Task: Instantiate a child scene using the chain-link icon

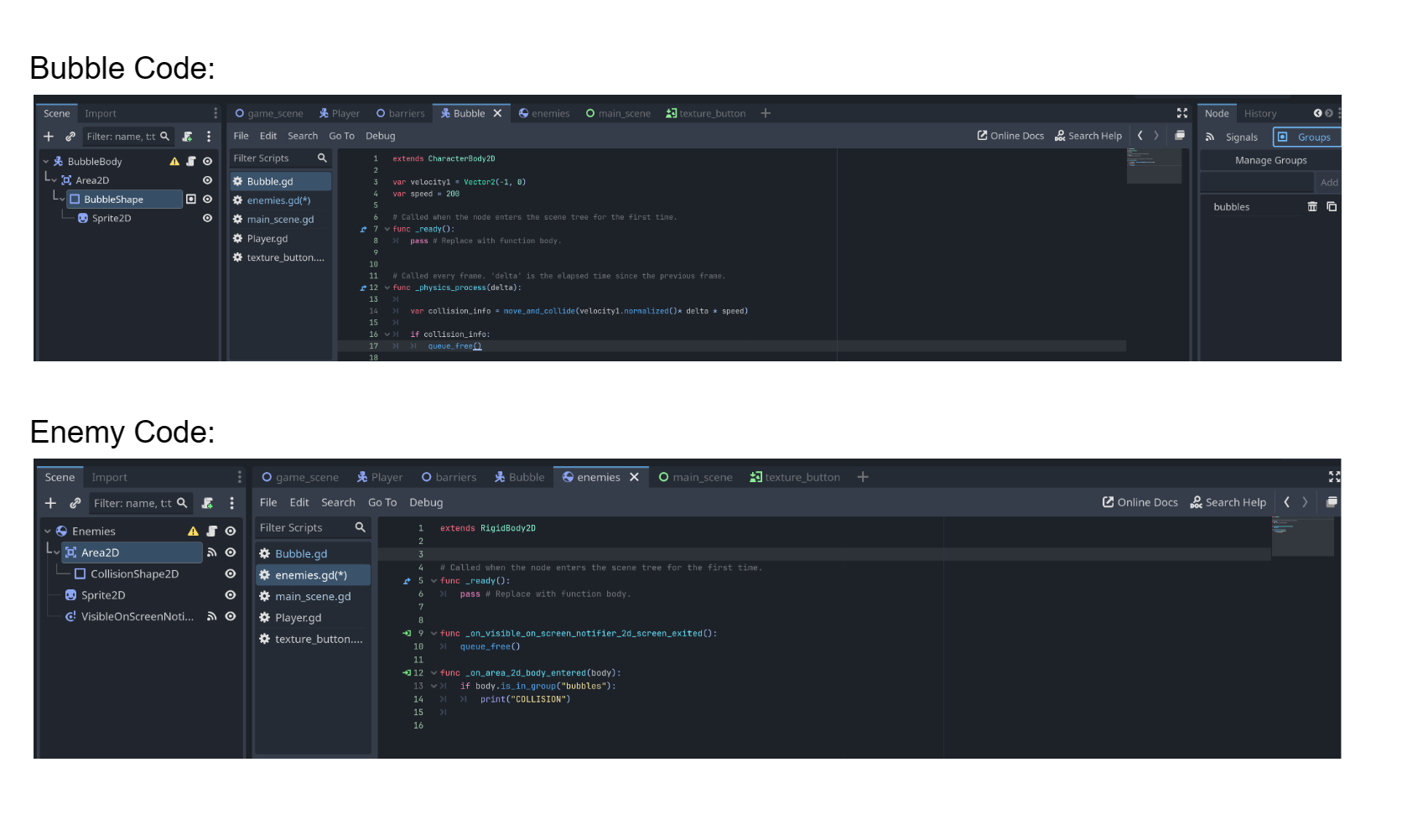Action: [x=71, y=136]
